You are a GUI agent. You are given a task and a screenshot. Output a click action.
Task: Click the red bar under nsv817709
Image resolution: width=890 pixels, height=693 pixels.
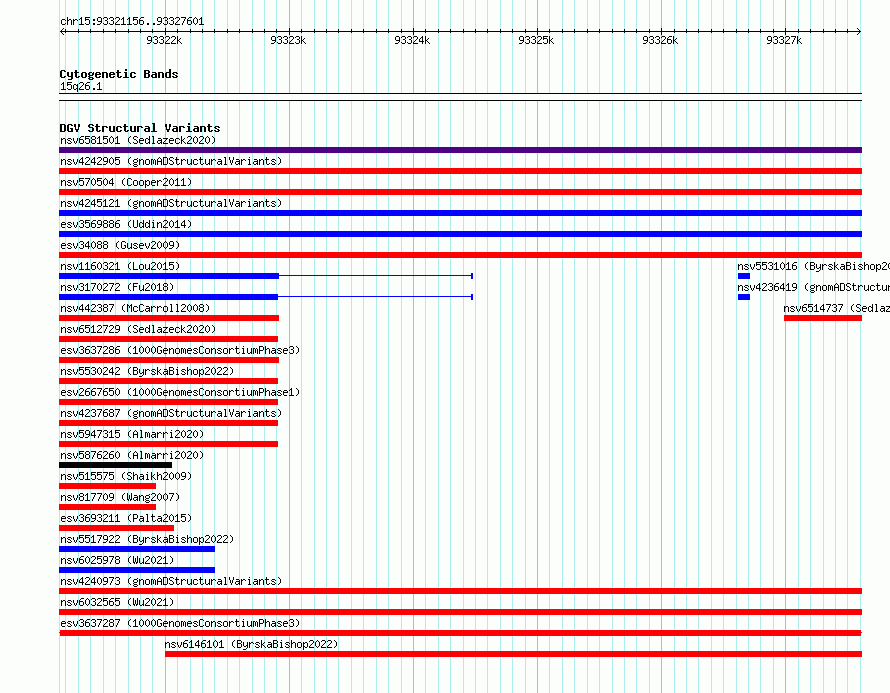click(107, 507)
